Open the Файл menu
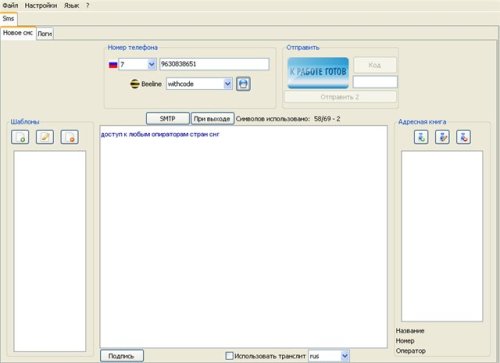 point(10,5)
